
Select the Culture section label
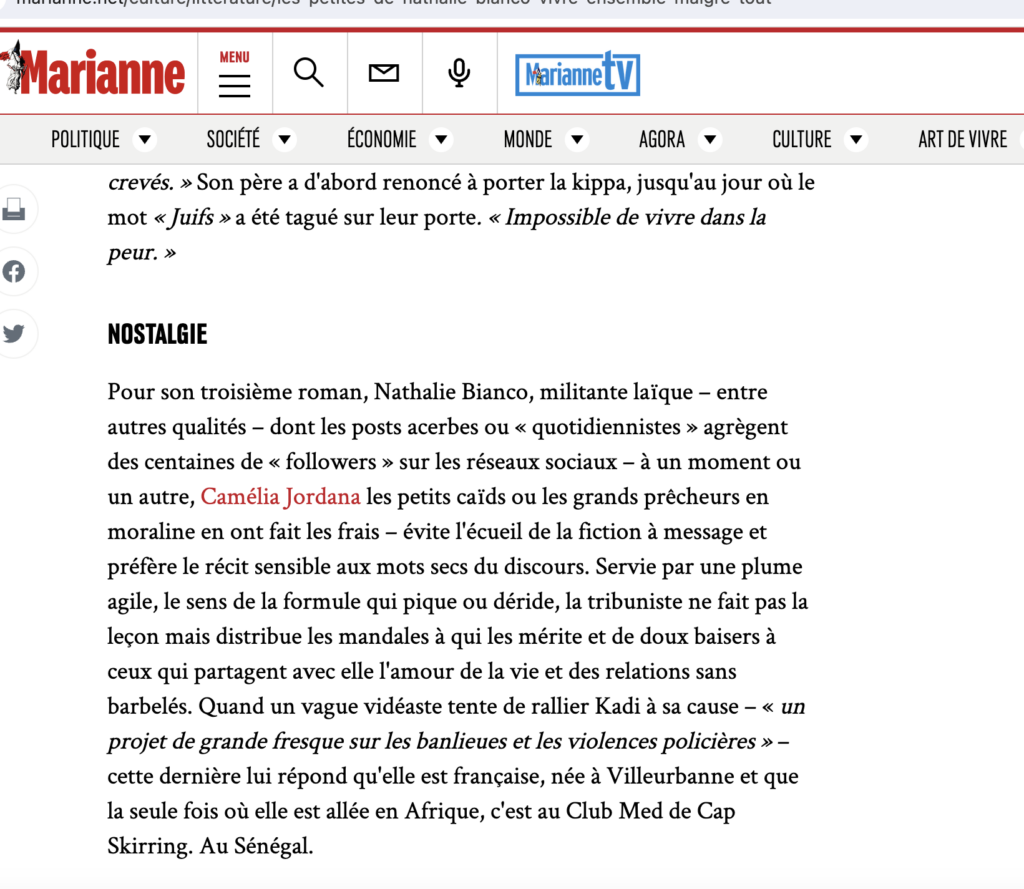(x=801, y=140)
